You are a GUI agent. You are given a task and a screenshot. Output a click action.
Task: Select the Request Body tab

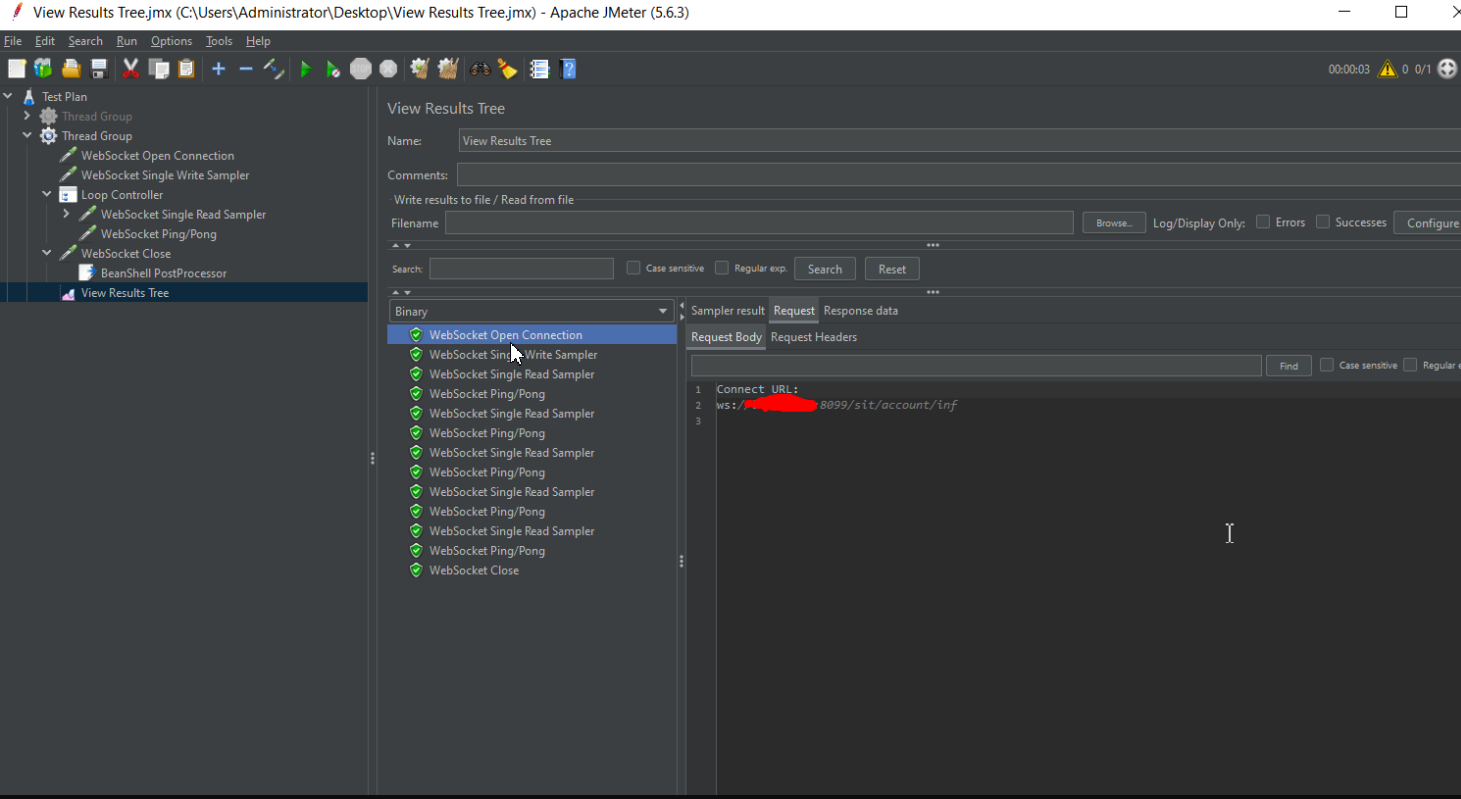pos(726,337)
